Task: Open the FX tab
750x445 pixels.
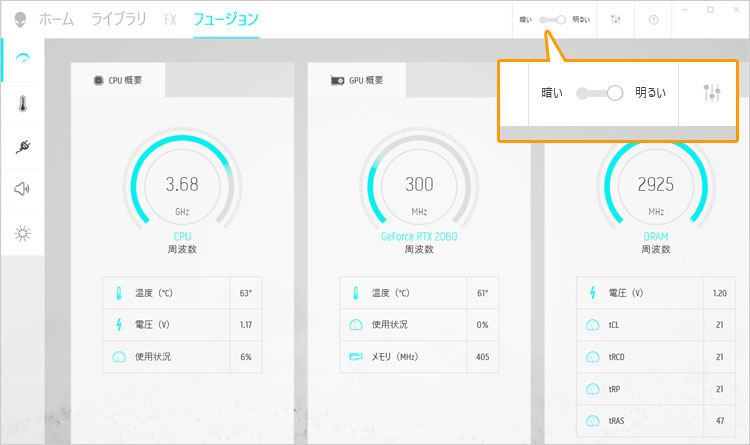Action: click(170, 20)
